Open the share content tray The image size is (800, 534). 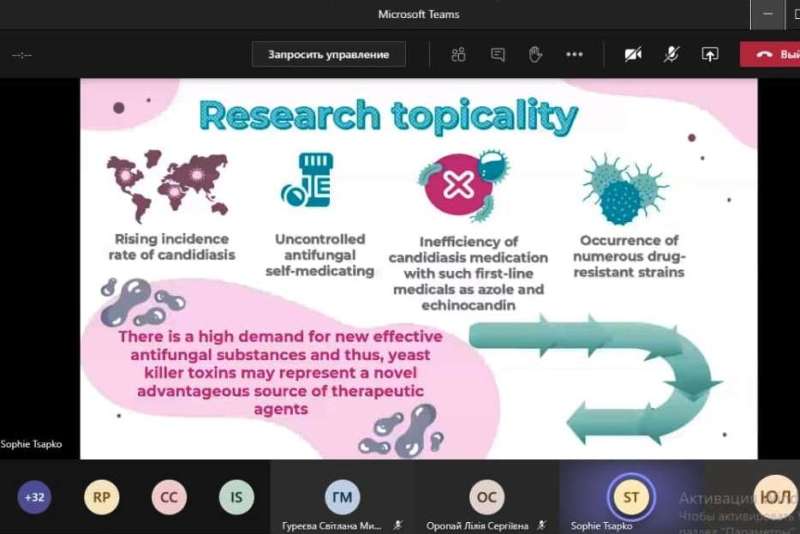pyautogui.click(x=710, y=55)
